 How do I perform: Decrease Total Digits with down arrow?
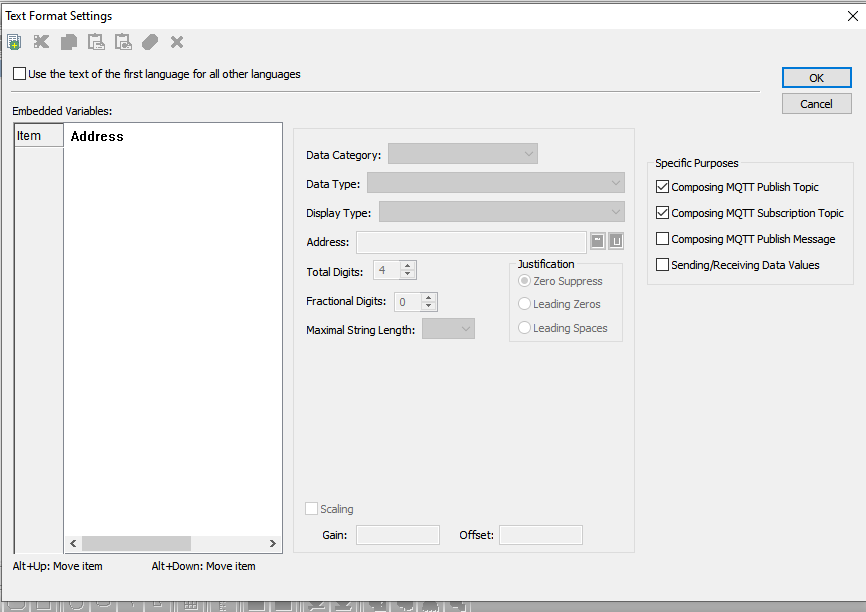pyautogui.click(x=408, y=275)
